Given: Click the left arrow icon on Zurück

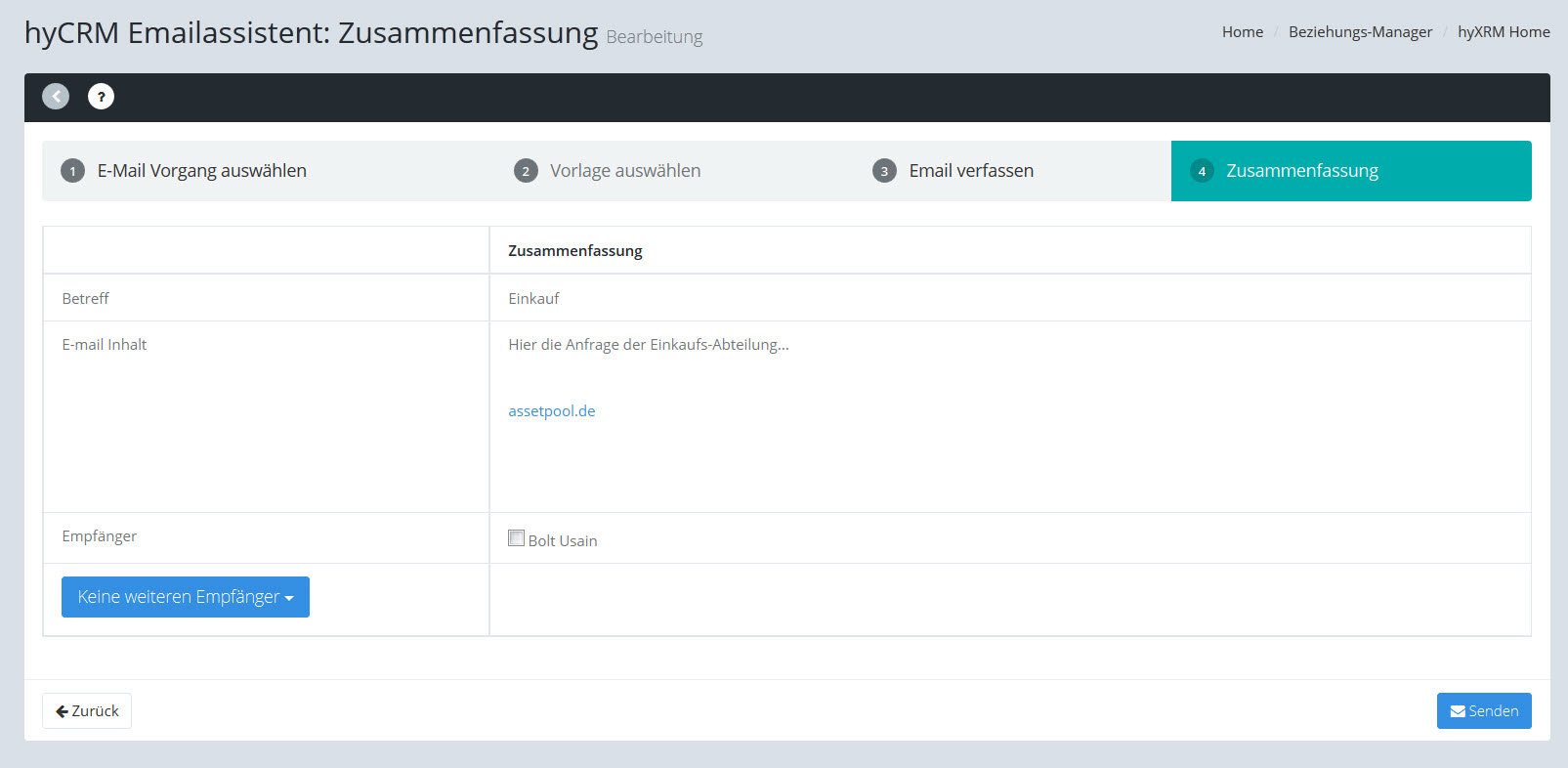Looking at the screenshot, I should pyautogui.click(x=62, y=711).
